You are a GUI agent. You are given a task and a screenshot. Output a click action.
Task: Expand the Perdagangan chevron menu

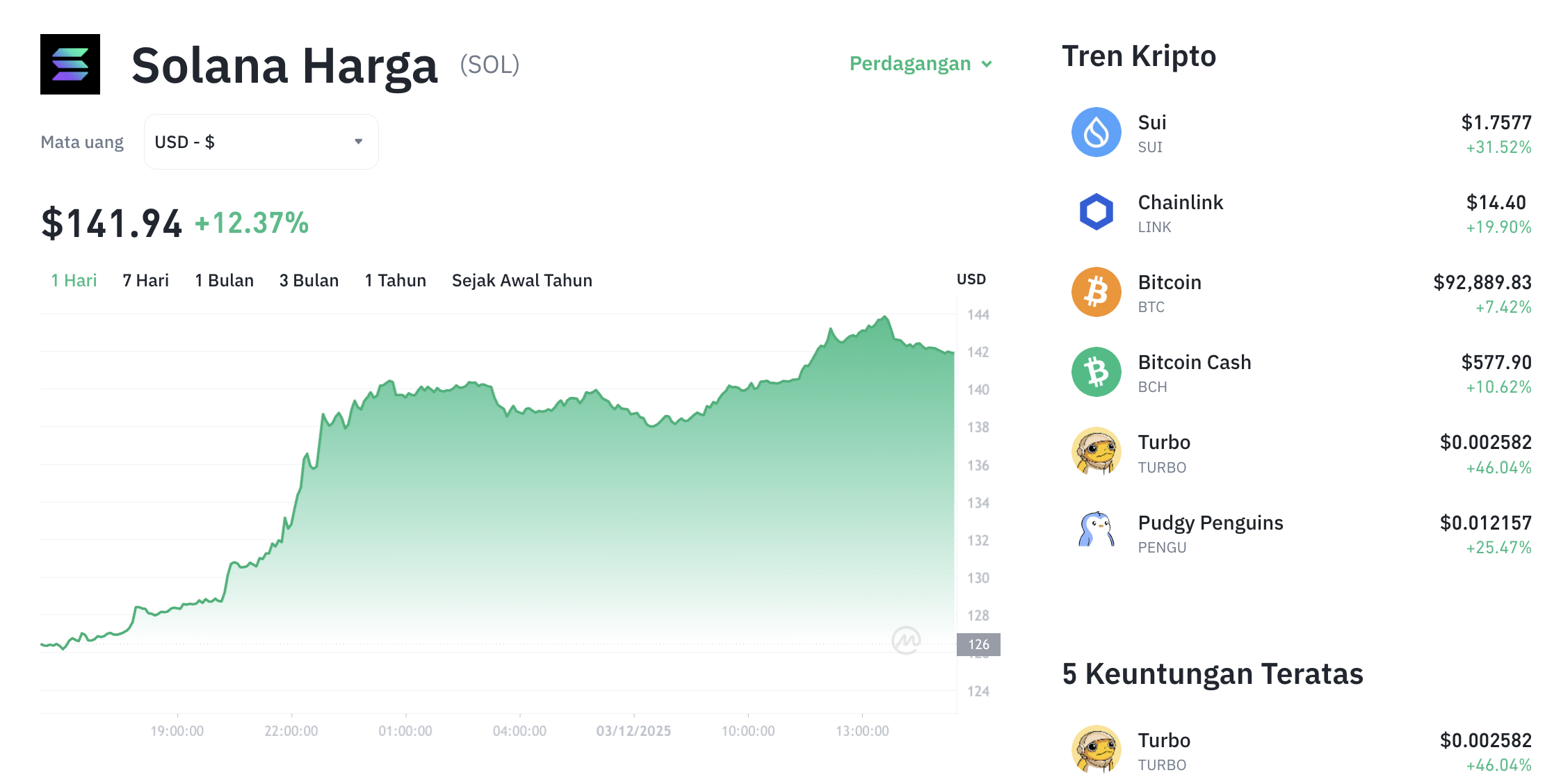click(987, 63)
